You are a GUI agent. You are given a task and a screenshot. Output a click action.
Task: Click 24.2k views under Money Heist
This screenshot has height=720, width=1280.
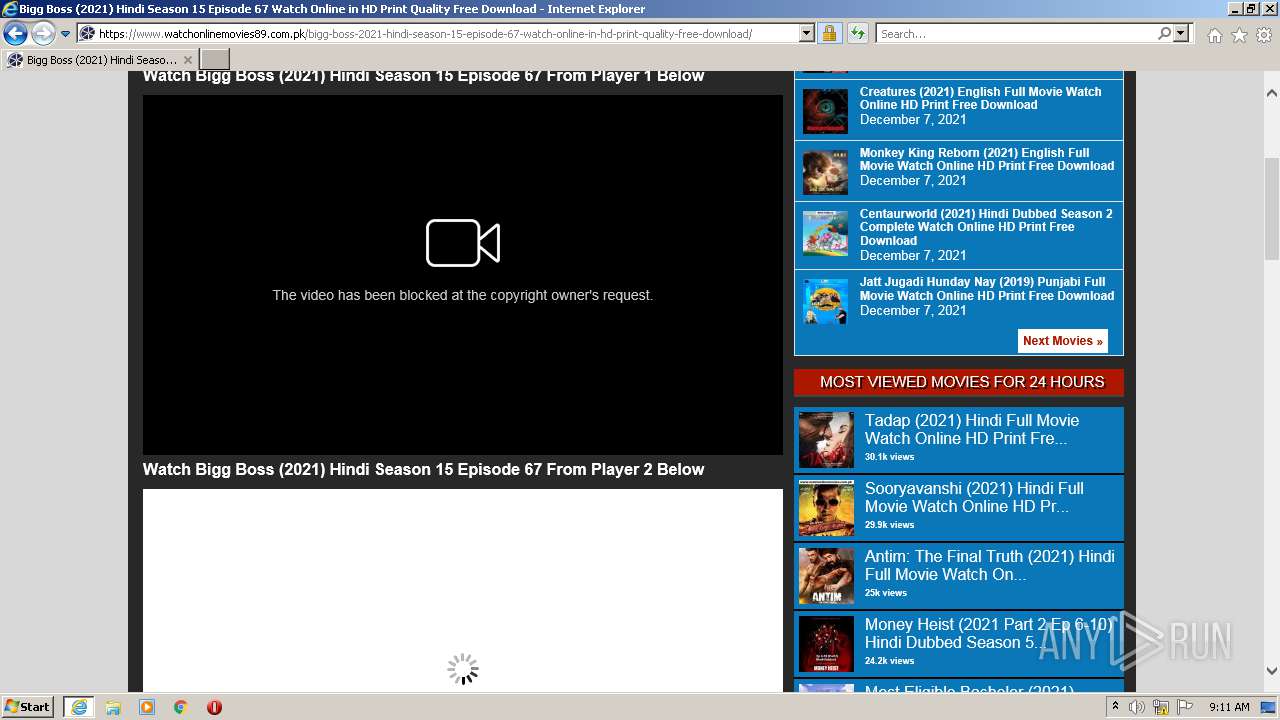click(889, 661)
